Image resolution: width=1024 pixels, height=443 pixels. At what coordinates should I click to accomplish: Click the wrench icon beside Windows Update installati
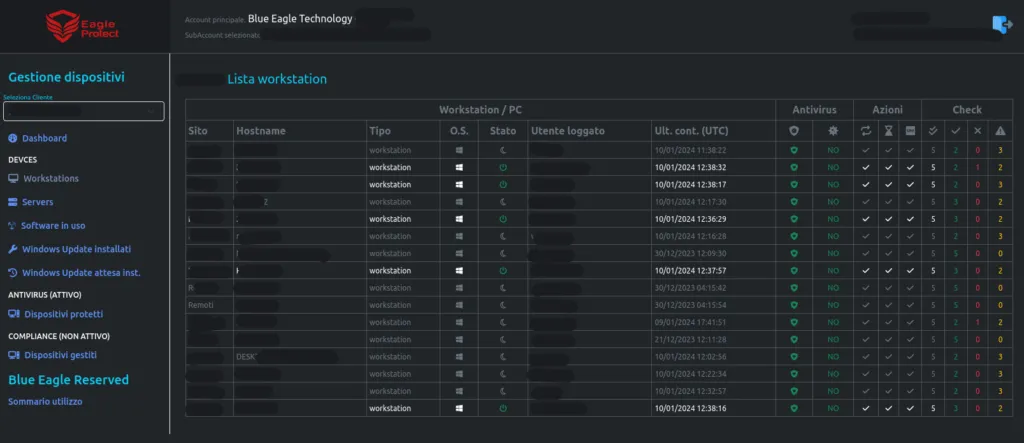[13, 250]
